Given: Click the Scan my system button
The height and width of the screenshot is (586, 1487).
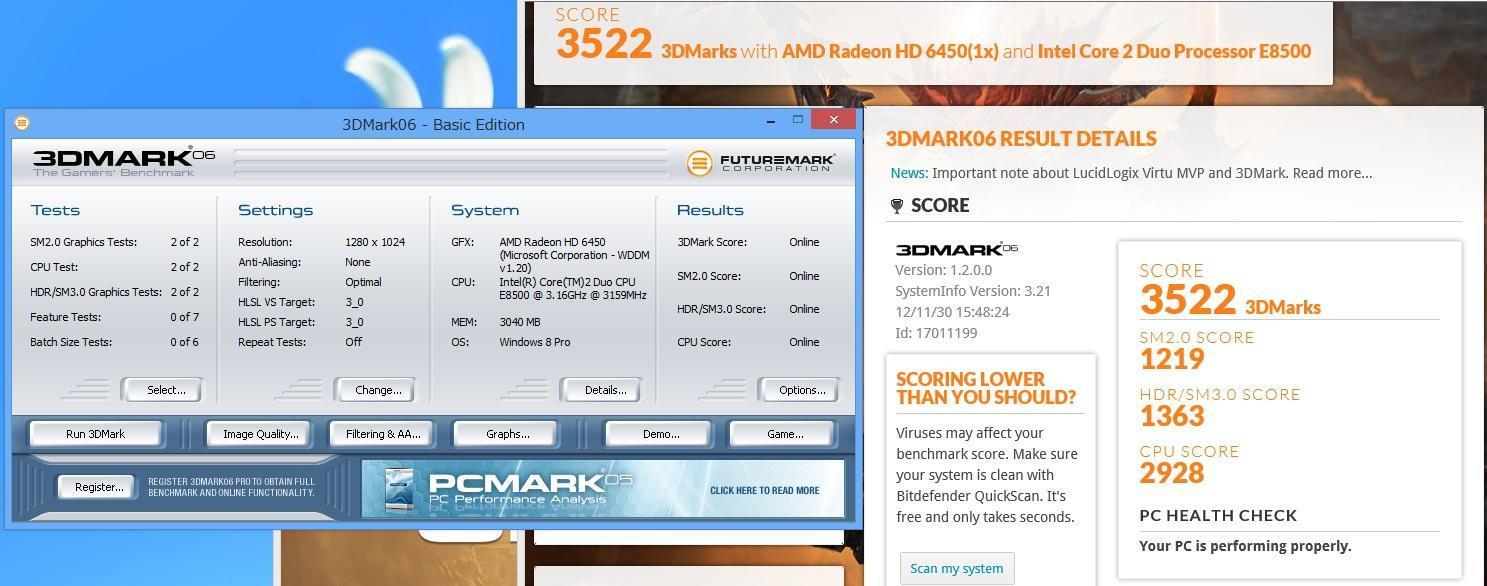Looking at the screenshot, I should tap(956, 568).
